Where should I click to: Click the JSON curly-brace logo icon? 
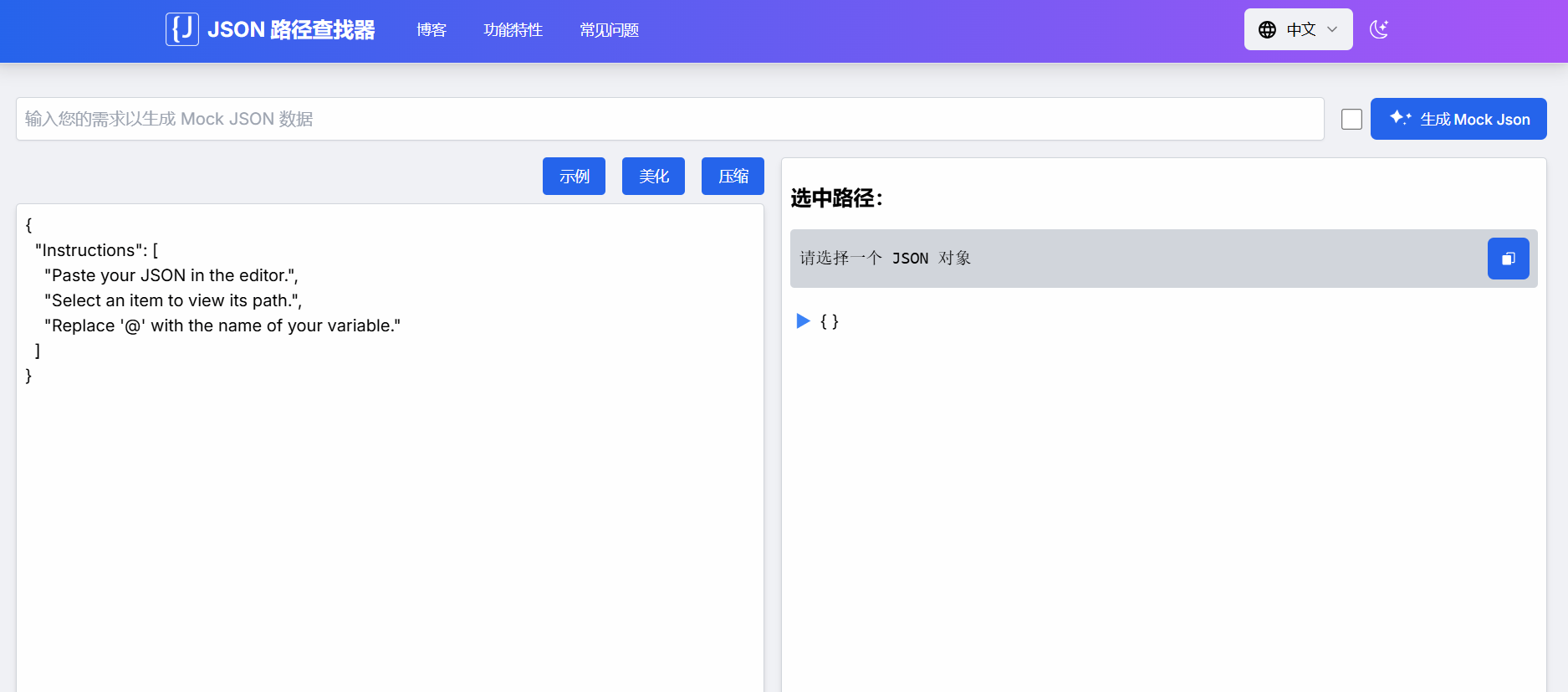pos(181,29)
